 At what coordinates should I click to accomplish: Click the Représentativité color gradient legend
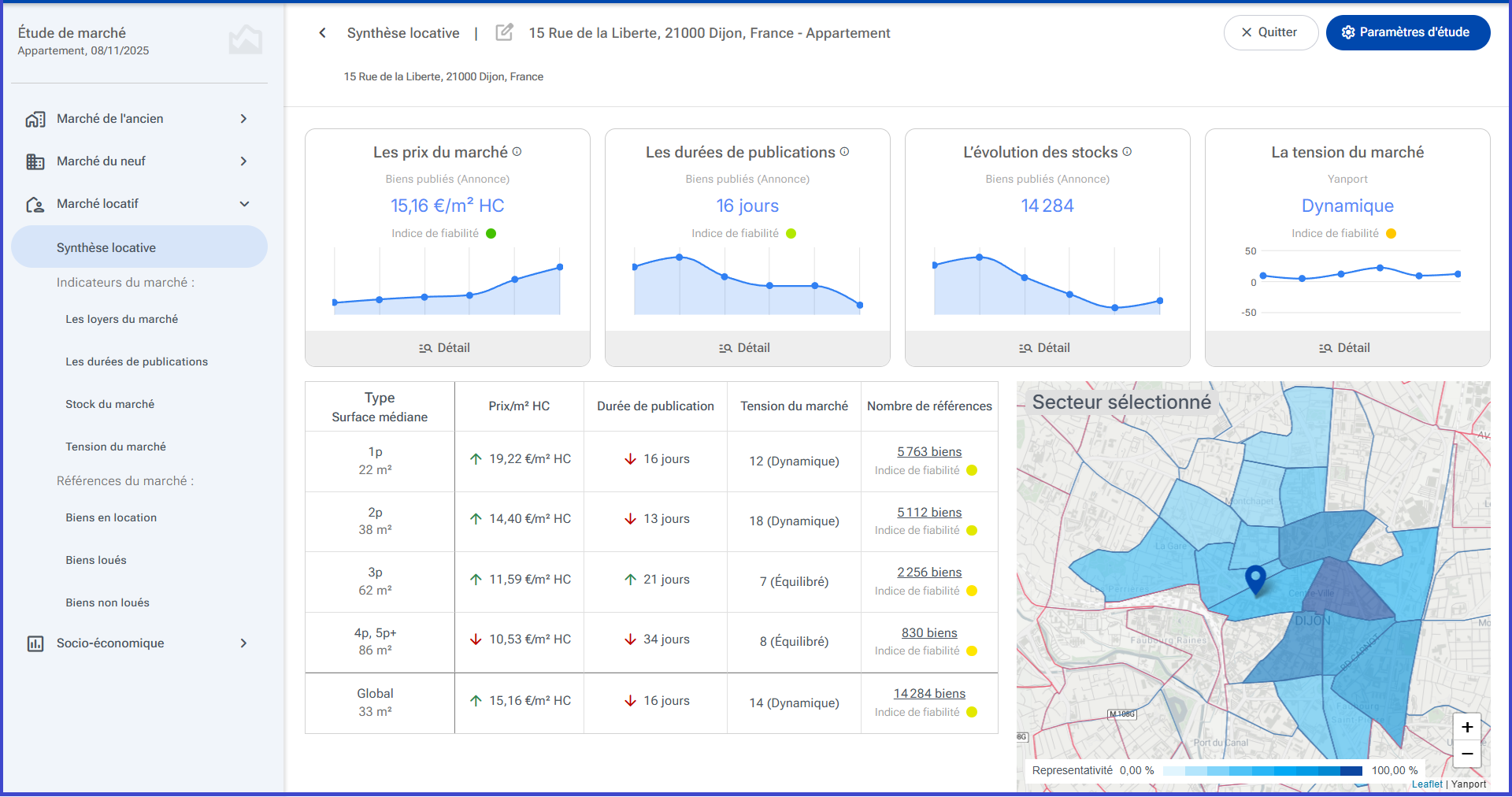pos(1262,770)
